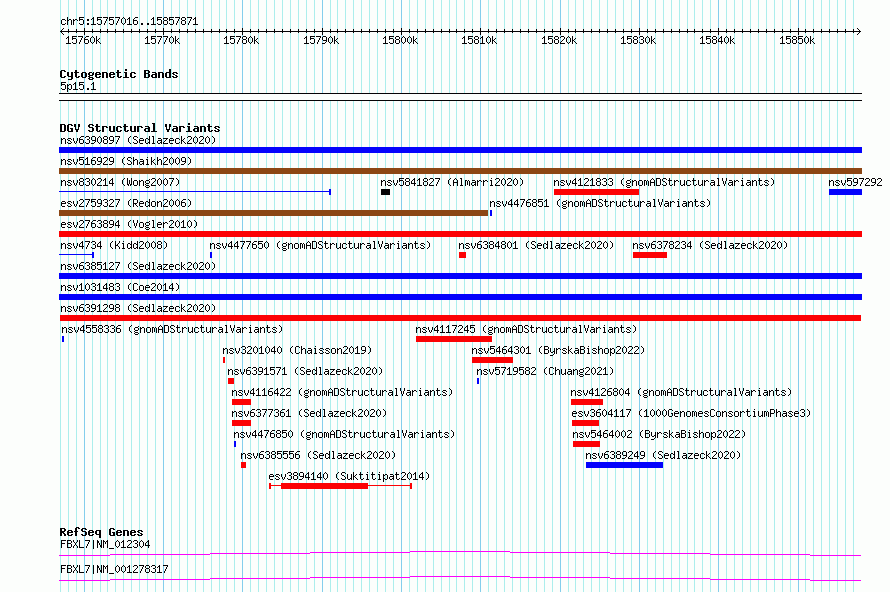Open nsv6391298 (Sedlazeck2020) variant label
This screenshot has height=592, width=890.
(138, 308)
